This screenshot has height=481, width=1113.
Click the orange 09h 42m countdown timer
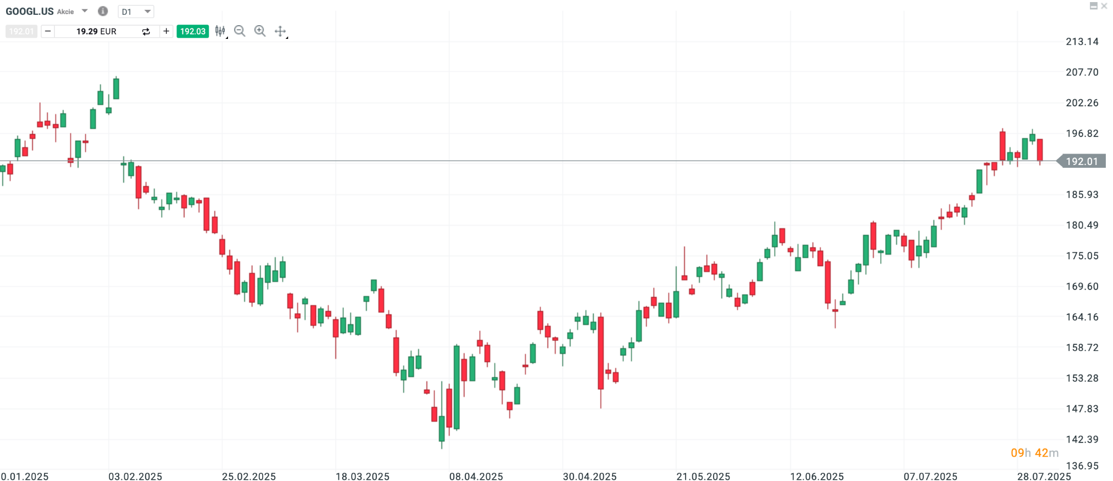pos(1028,453)
